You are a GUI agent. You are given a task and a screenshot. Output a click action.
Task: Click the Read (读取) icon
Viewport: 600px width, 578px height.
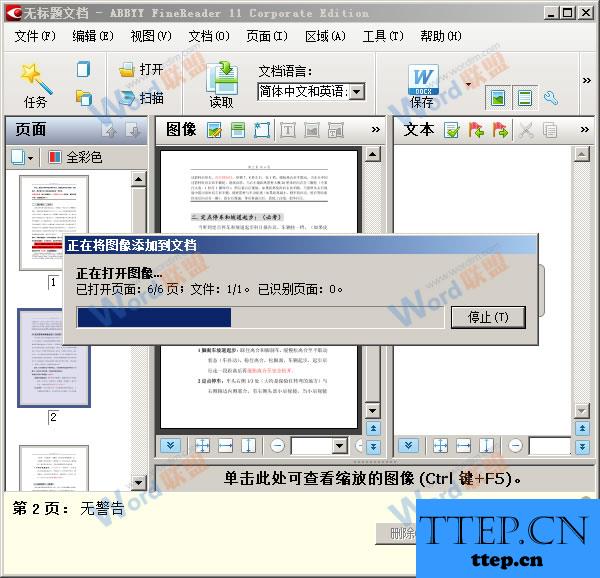pos(222,78)
